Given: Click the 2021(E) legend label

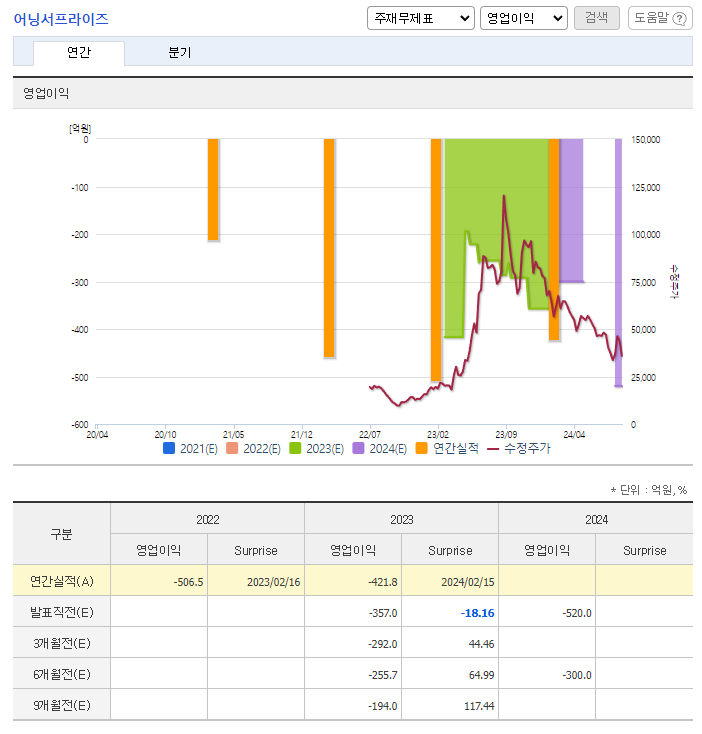Looking at the screenshot, I should 199,449.
